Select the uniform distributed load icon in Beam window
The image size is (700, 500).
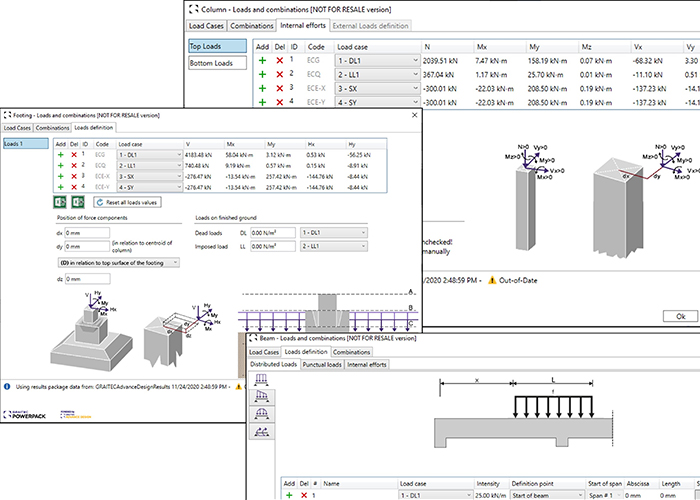tap(261, 380)
